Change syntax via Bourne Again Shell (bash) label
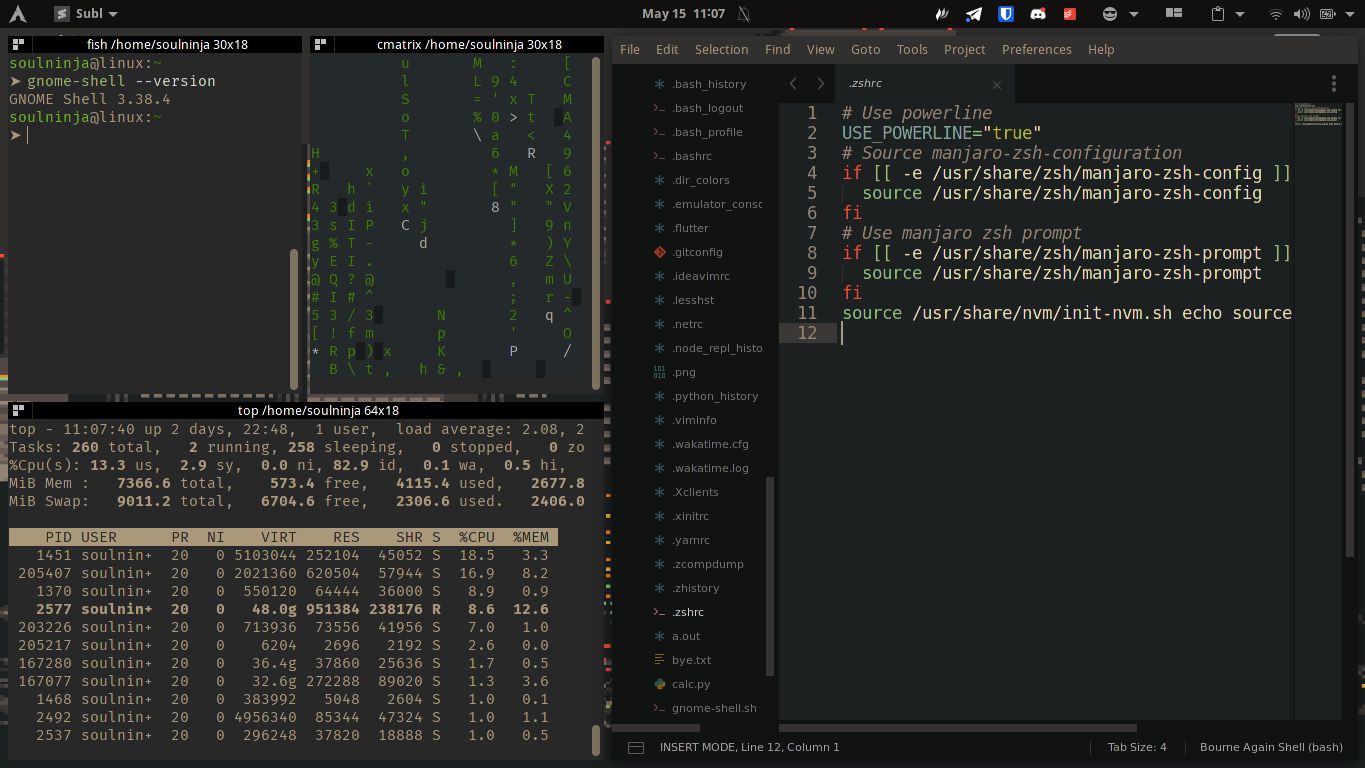 (x=1271, y=746)
